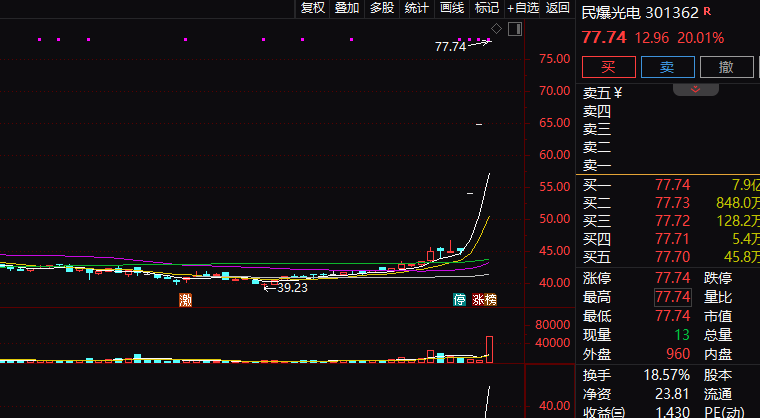Click the 停 event marker on chart
Image resolution: width=760 pixels, height=418 pixels.
(x=460, y=299)
